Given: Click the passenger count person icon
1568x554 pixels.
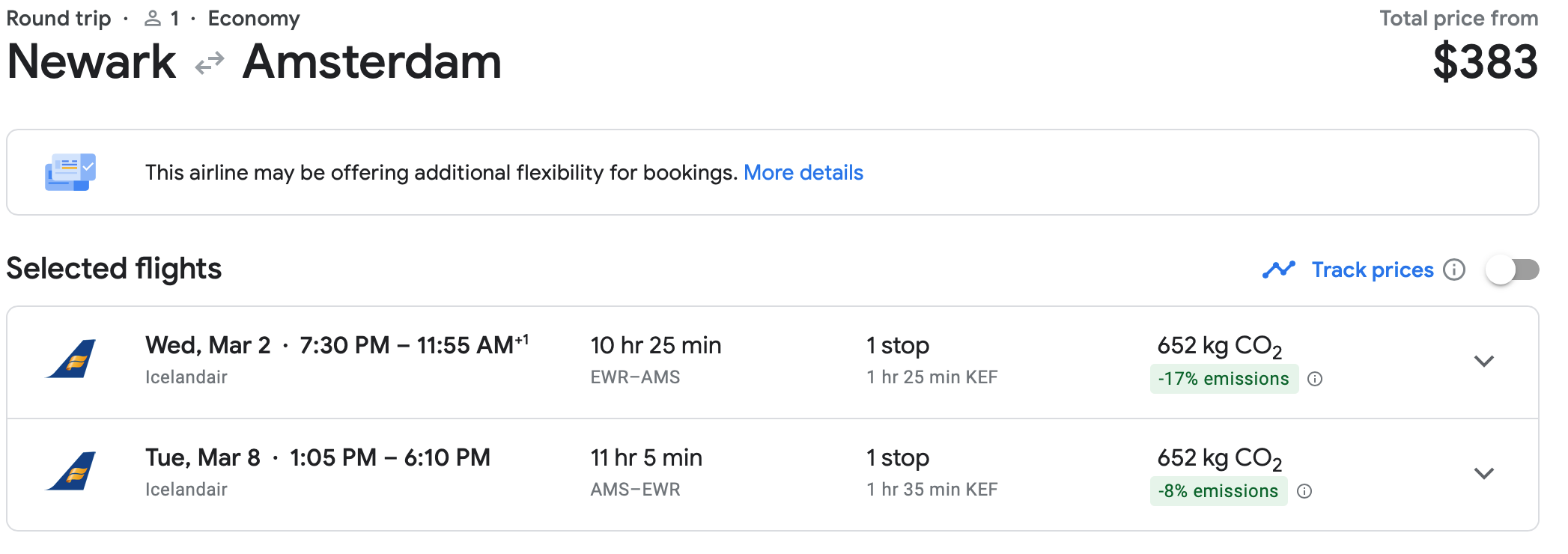Looking at the screenshot, I should 153,18.
